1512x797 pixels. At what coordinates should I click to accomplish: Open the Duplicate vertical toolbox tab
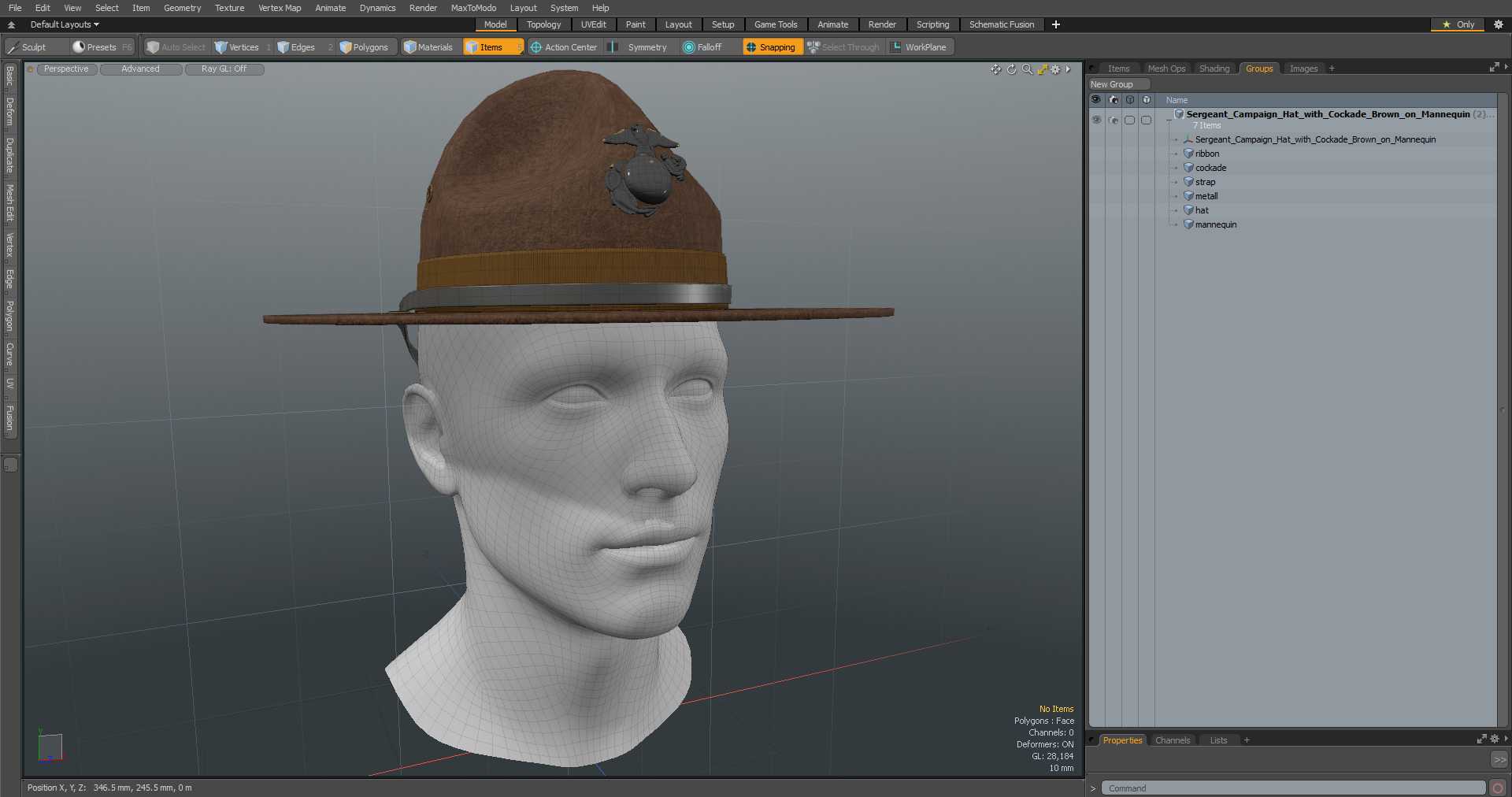10,155
